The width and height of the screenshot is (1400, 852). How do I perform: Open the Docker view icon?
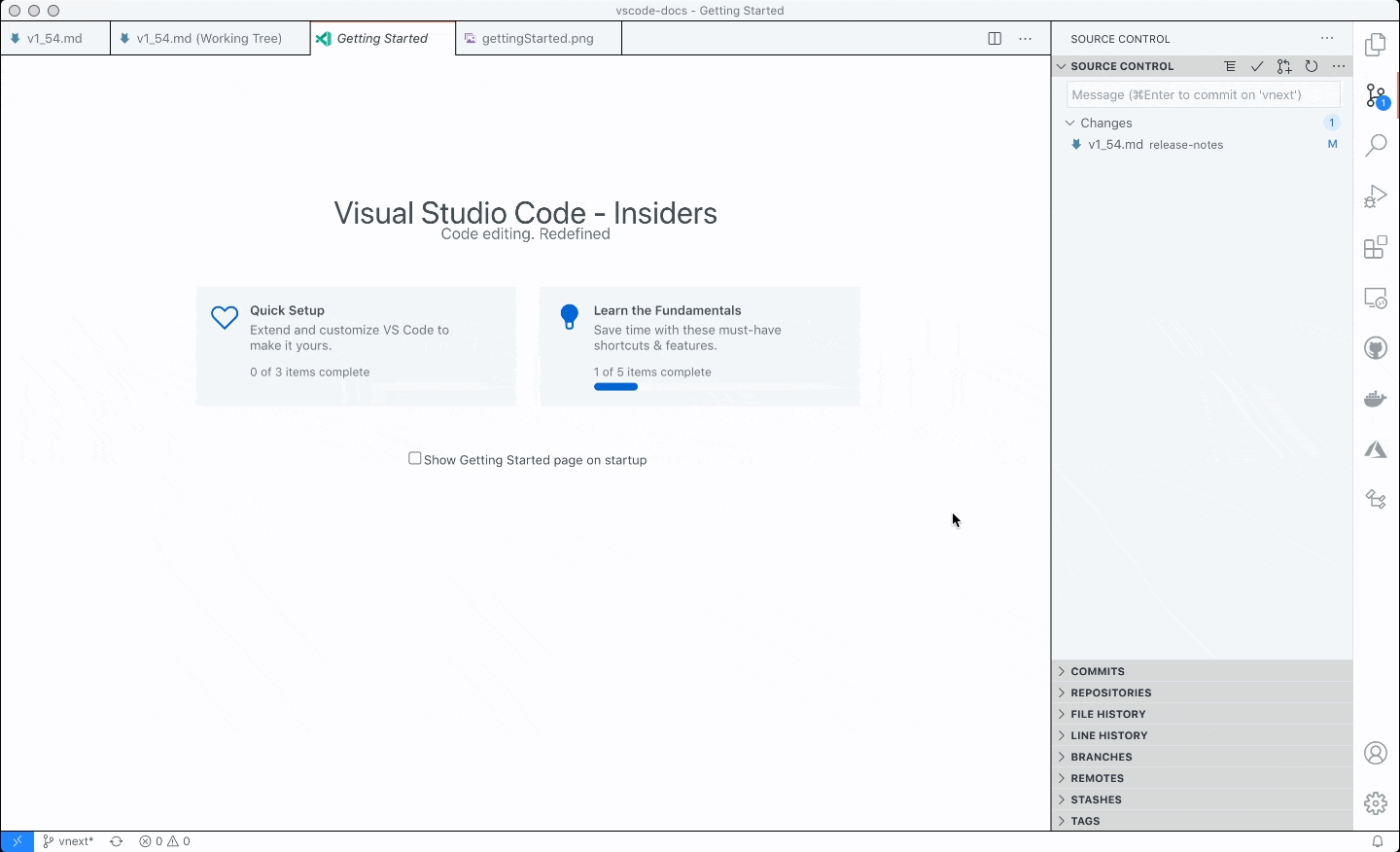coord(1376,399)
